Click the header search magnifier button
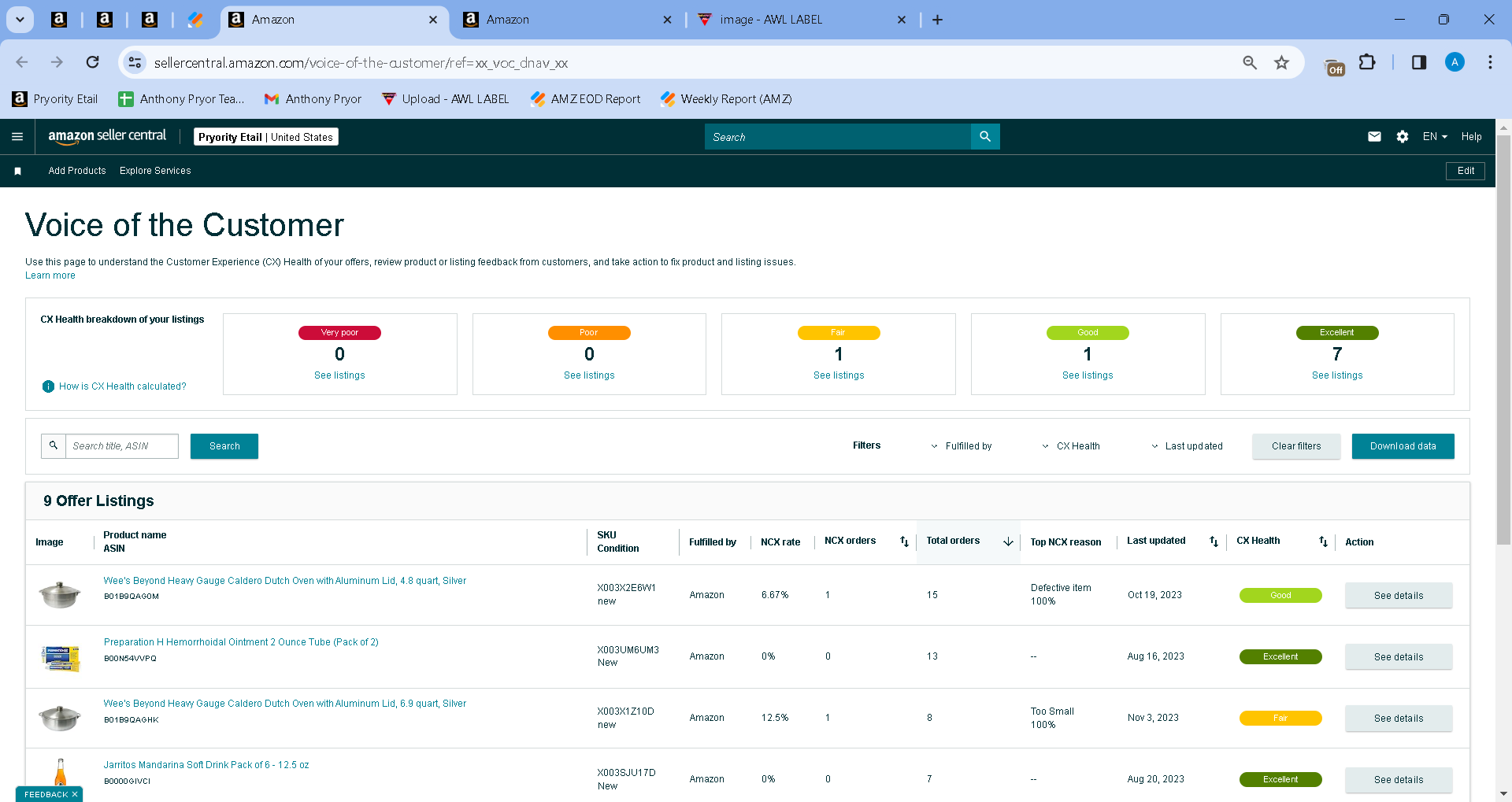1512x802 pixels. click(x=985, y=137)
